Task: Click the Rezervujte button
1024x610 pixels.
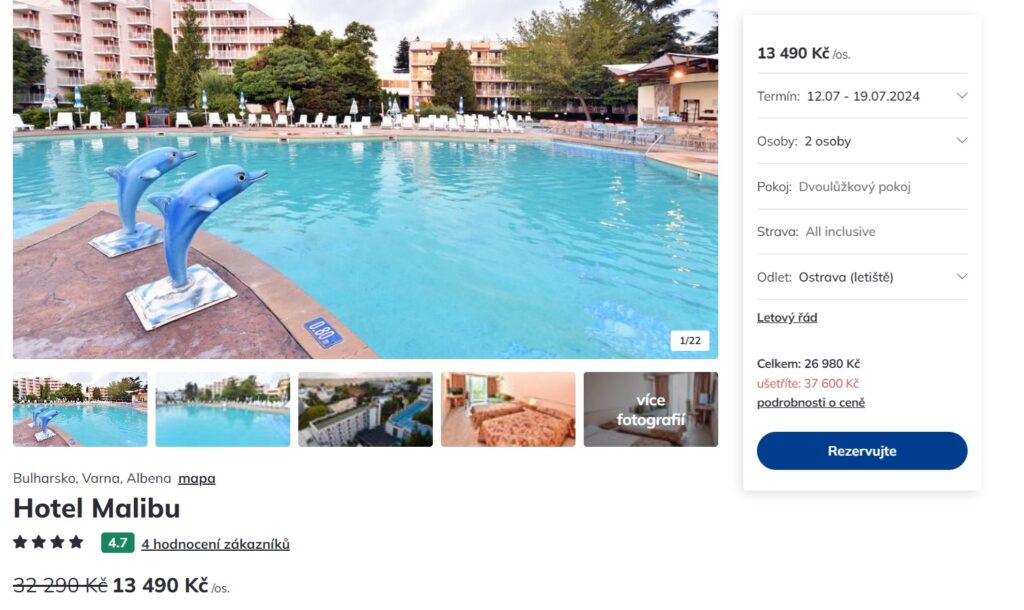Action: click(862, 451)
